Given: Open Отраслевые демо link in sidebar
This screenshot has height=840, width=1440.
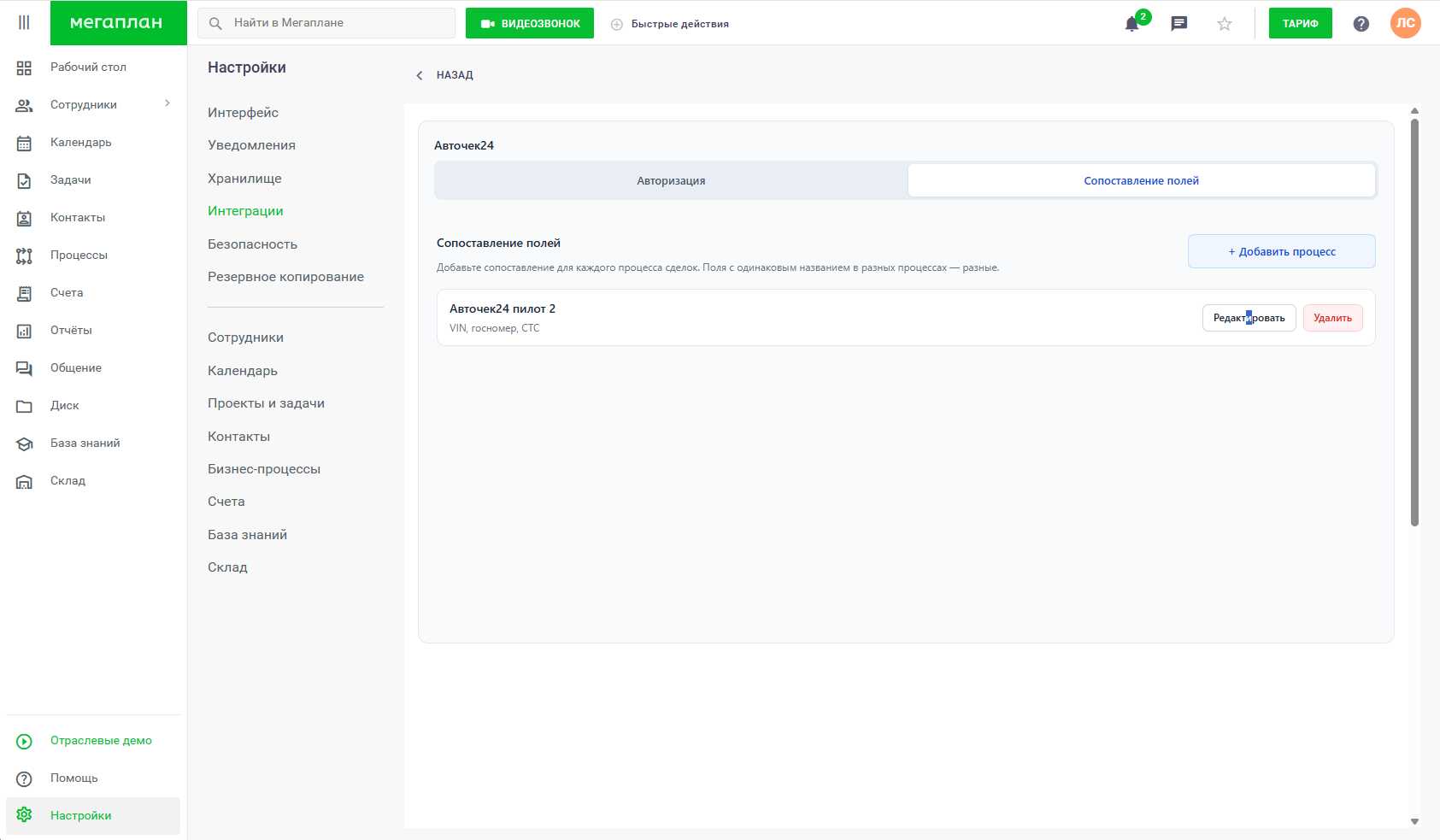Looking at the screenshot, I should coord(101,741).
